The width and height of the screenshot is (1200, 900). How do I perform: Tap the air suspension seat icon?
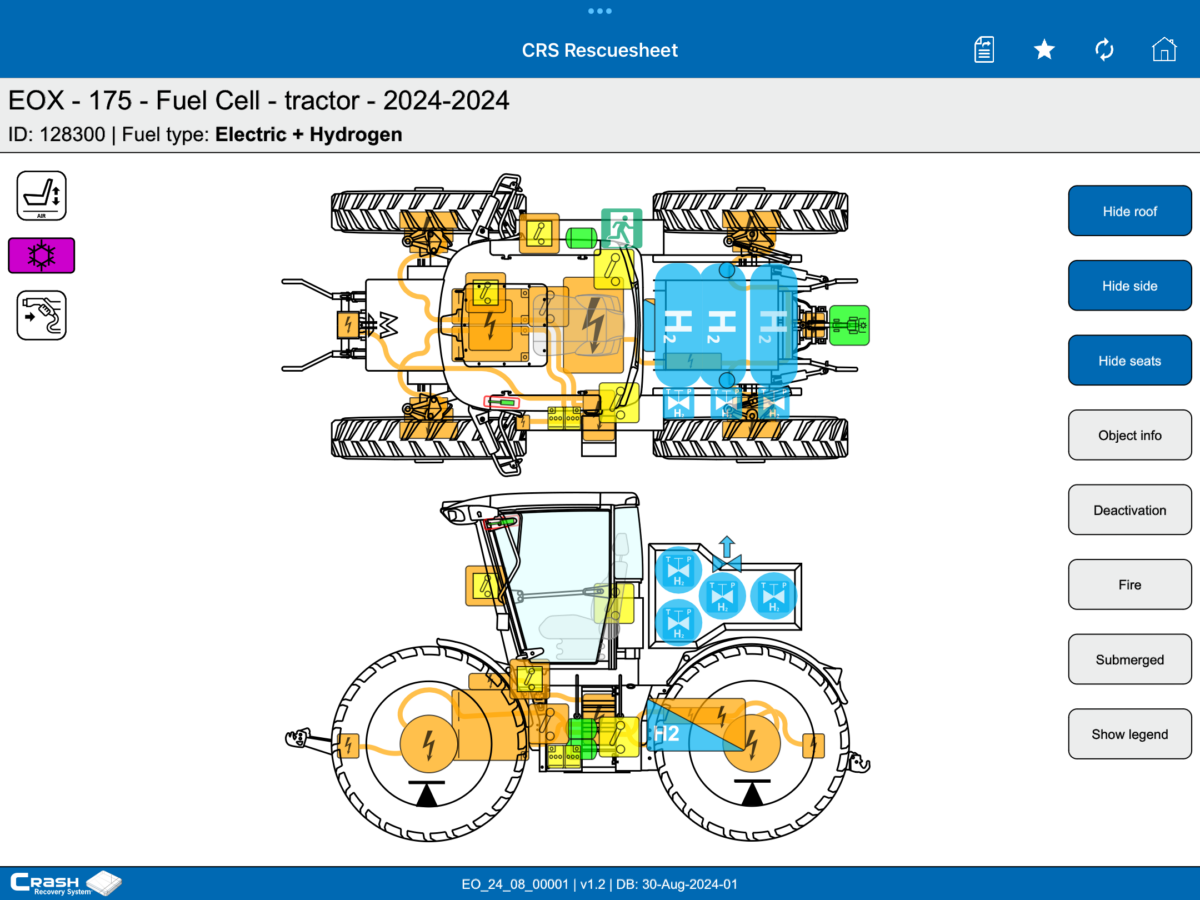tap(41, 195)
